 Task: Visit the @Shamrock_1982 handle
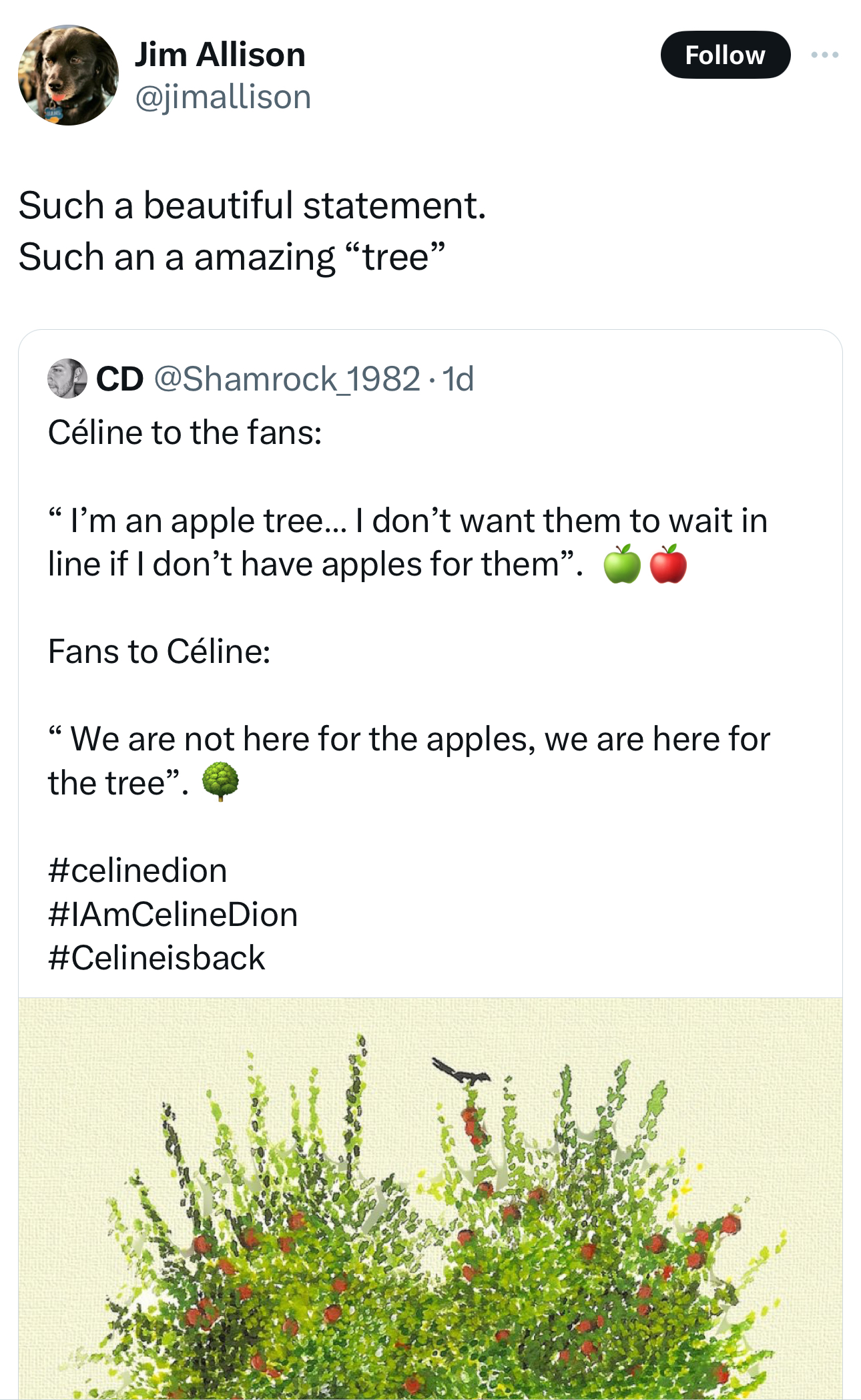tap(287, 379)
